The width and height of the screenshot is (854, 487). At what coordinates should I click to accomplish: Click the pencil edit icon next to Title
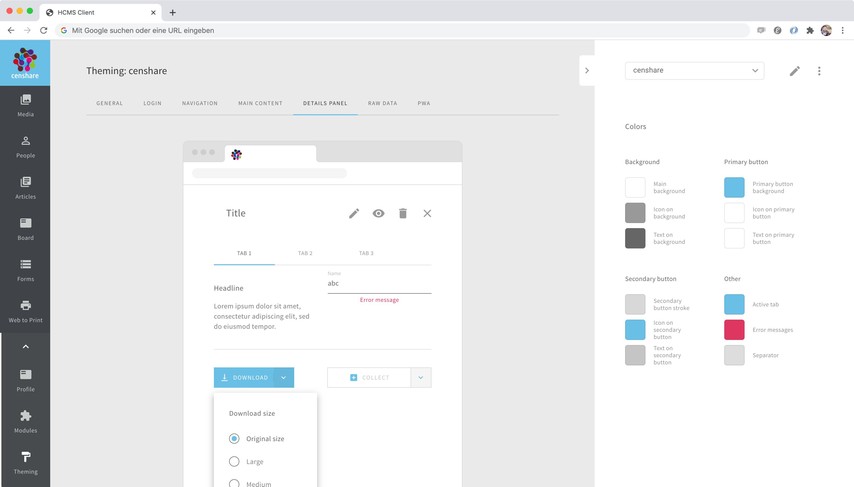pos(354,214)
